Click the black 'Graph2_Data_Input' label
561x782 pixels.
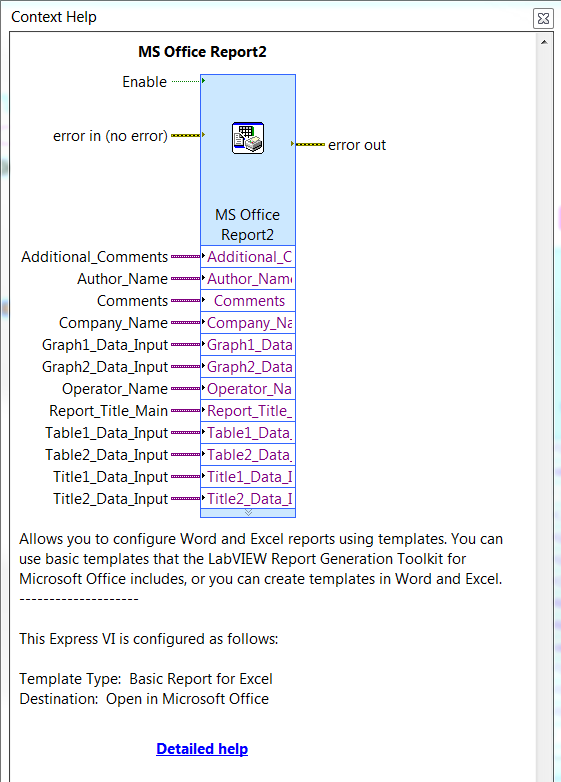point(105,367)
